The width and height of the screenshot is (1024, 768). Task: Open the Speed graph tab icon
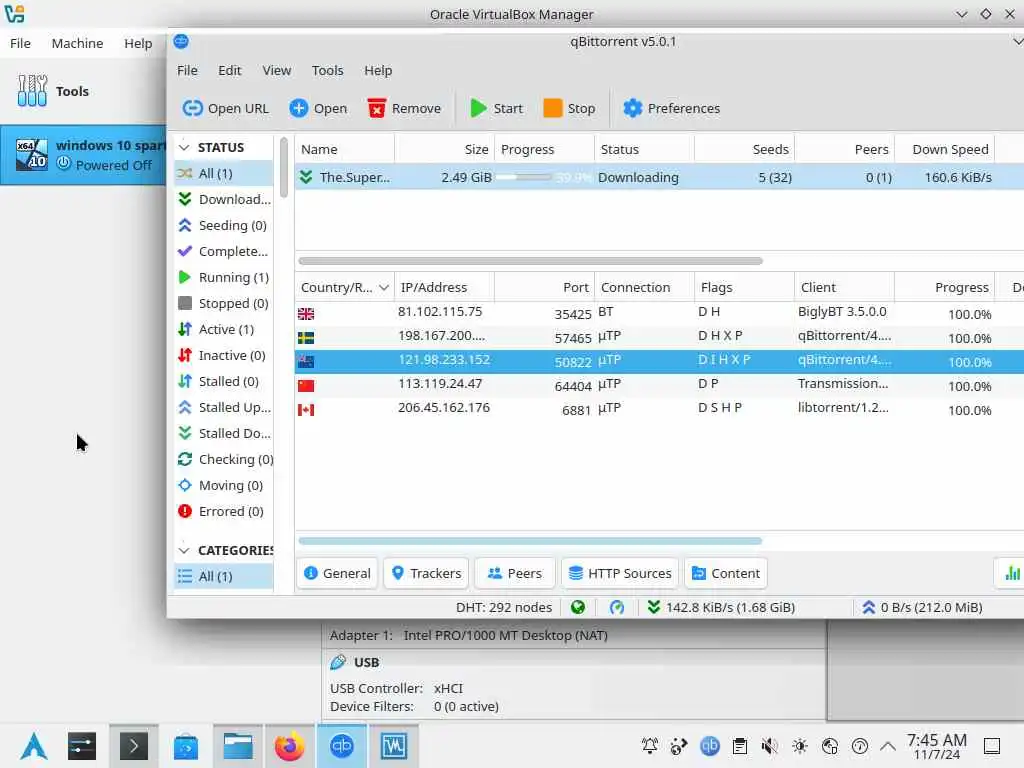(1012, 573)
